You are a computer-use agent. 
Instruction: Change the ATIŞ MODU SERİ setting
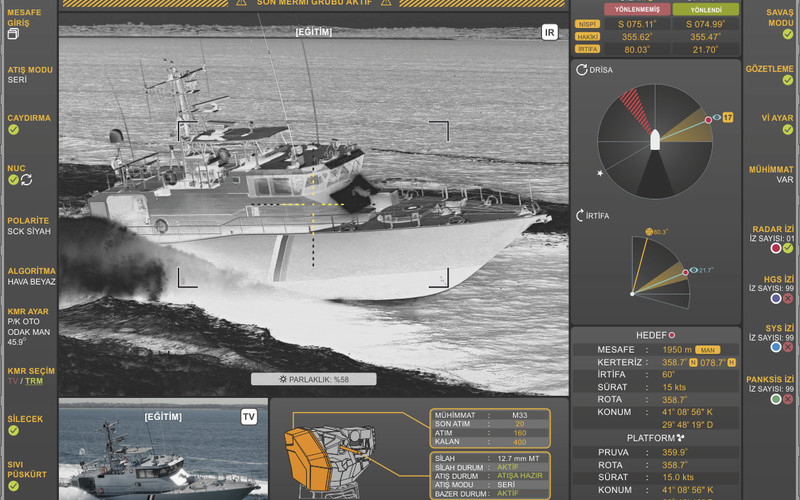pyautogui.click(x=17, y=80)
